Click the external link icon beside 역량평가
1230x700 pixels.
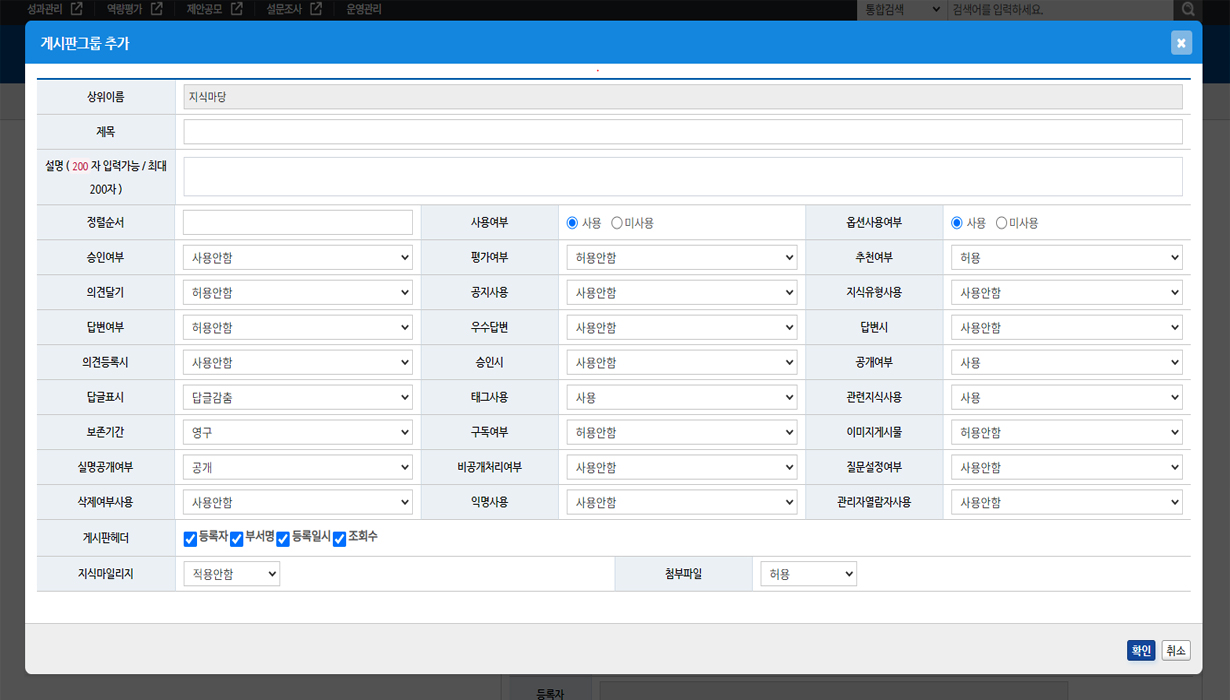point(157,9)
